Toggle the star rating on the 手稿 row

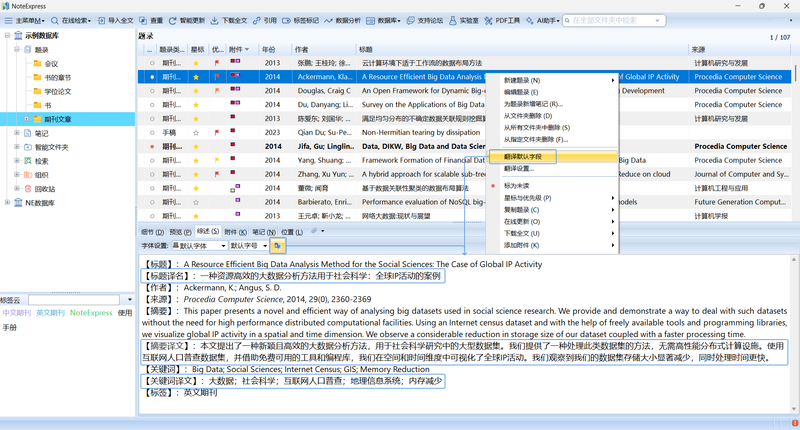196,133
